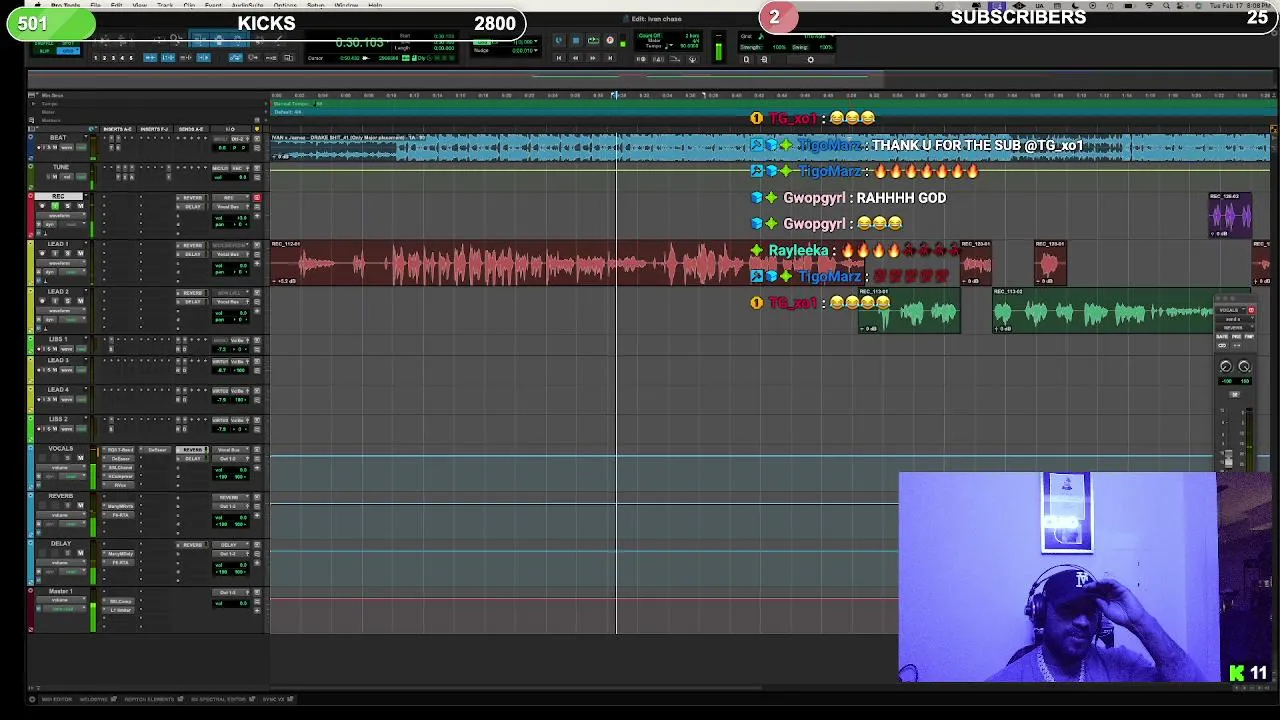1280x720 pixels.
Task: Open REC track waveform view selector
Action: 60,216
